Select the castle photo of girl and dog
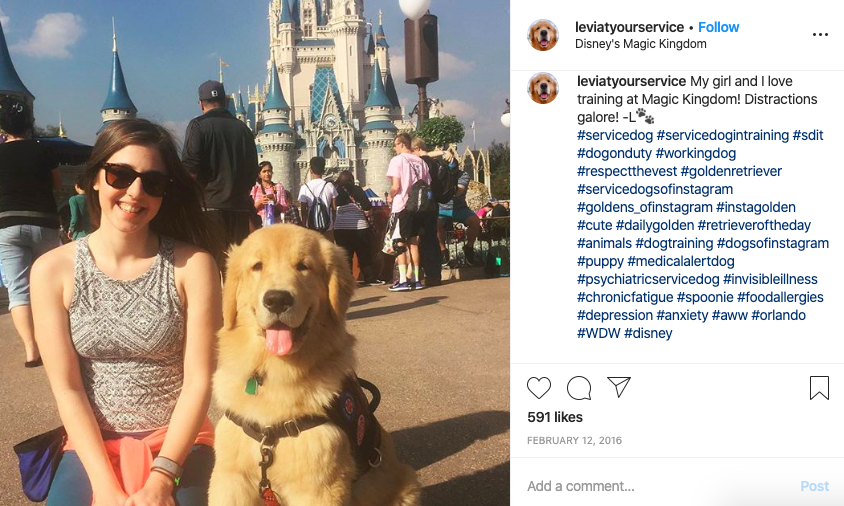Viewport: 844px width, 506px height. pyautogui.click(x=255, y=253)
